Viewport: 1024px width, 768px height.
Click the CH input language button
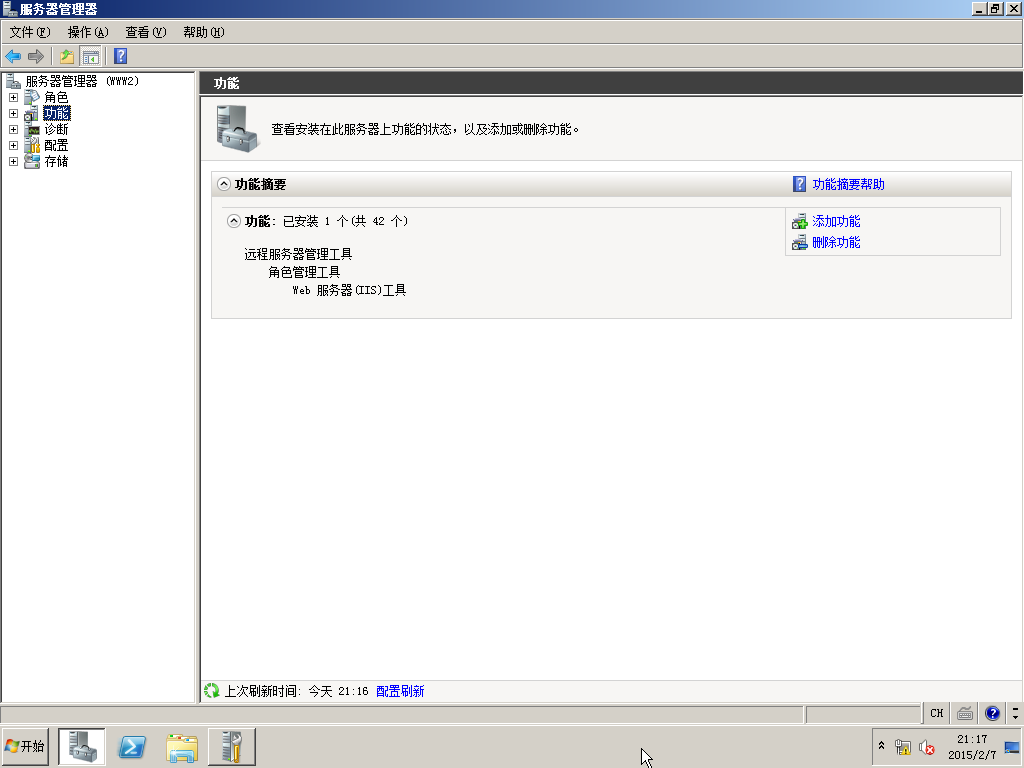coord(936,713)
